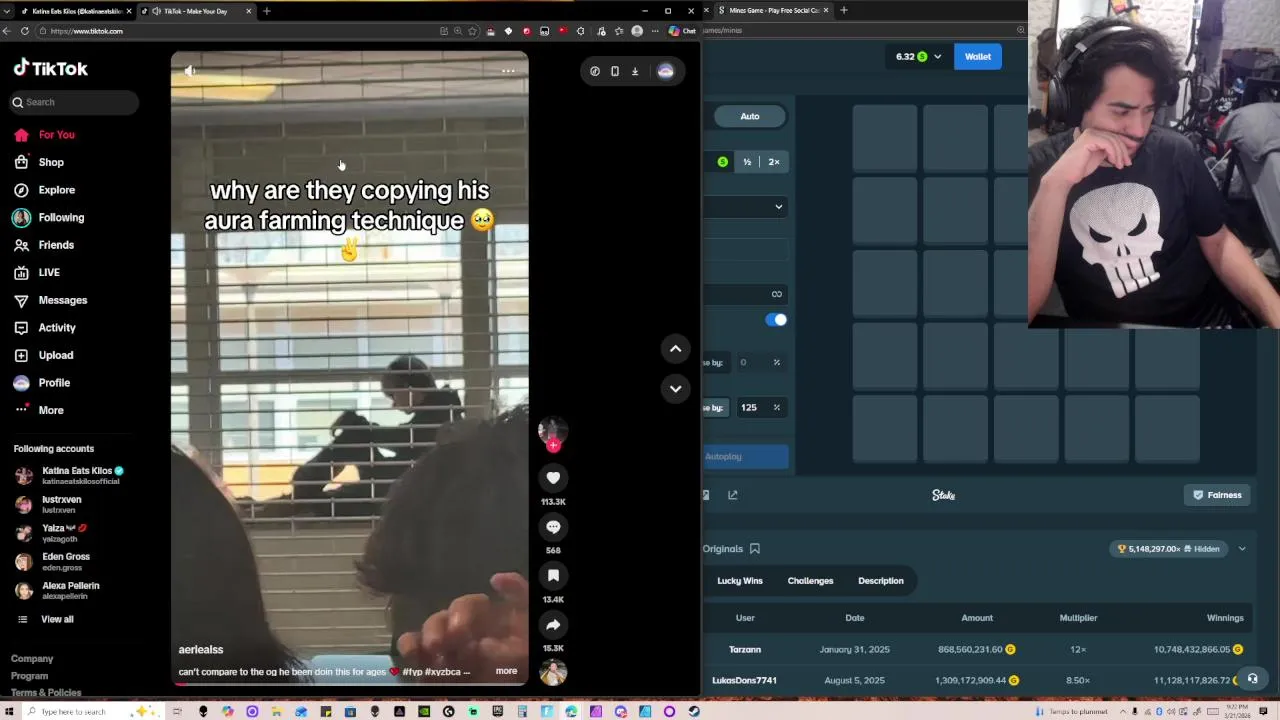Open Katina Eats Kilos following account
This screenshot has width=1280, height=720.
69,476
